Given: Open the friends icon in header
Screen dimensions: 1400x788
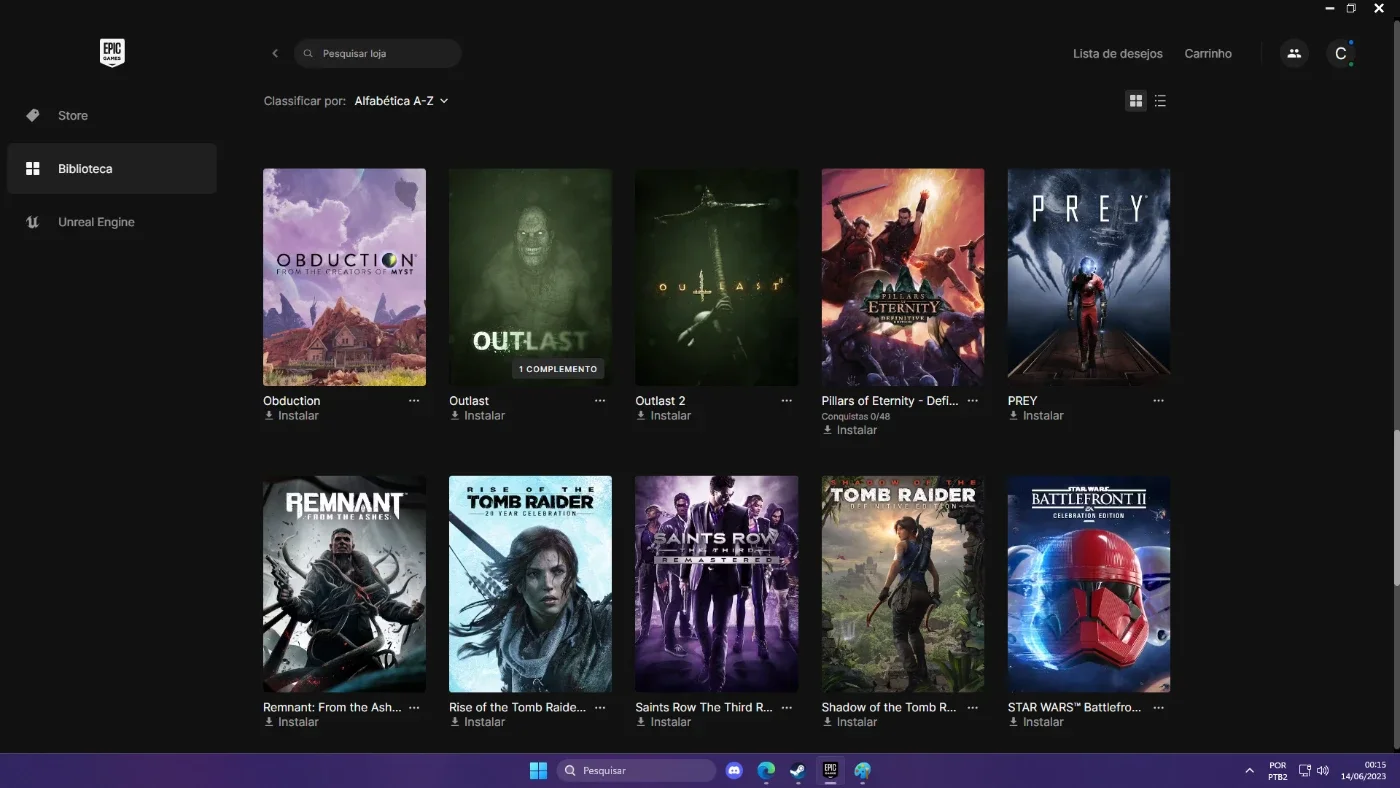Looking at the screenshot, I should coord(1294,54).
